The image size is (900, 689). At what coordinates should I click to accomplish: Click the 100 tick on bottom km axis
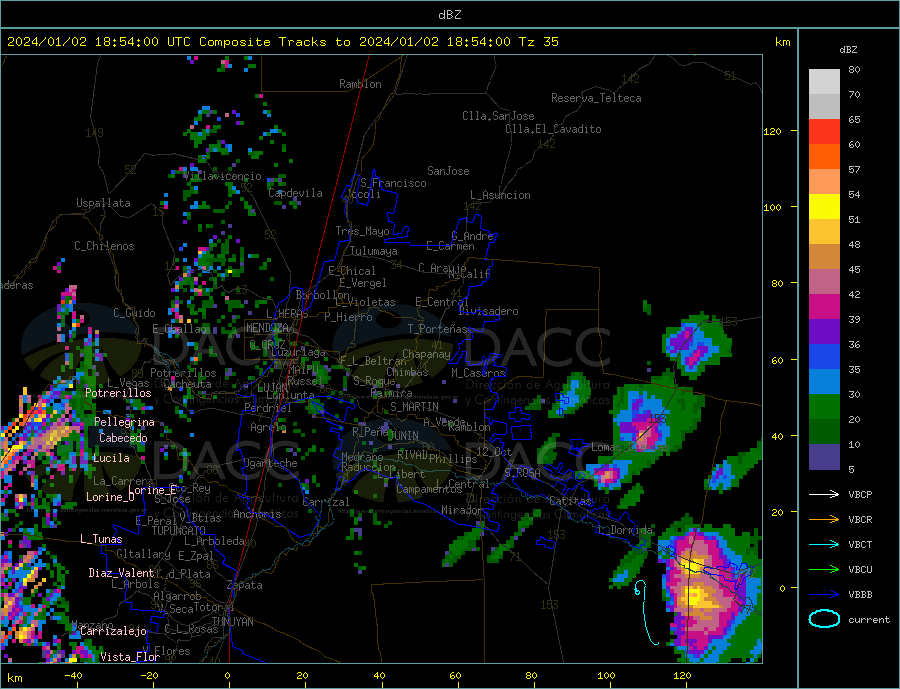pyautogui.click(x=606, y=676)
